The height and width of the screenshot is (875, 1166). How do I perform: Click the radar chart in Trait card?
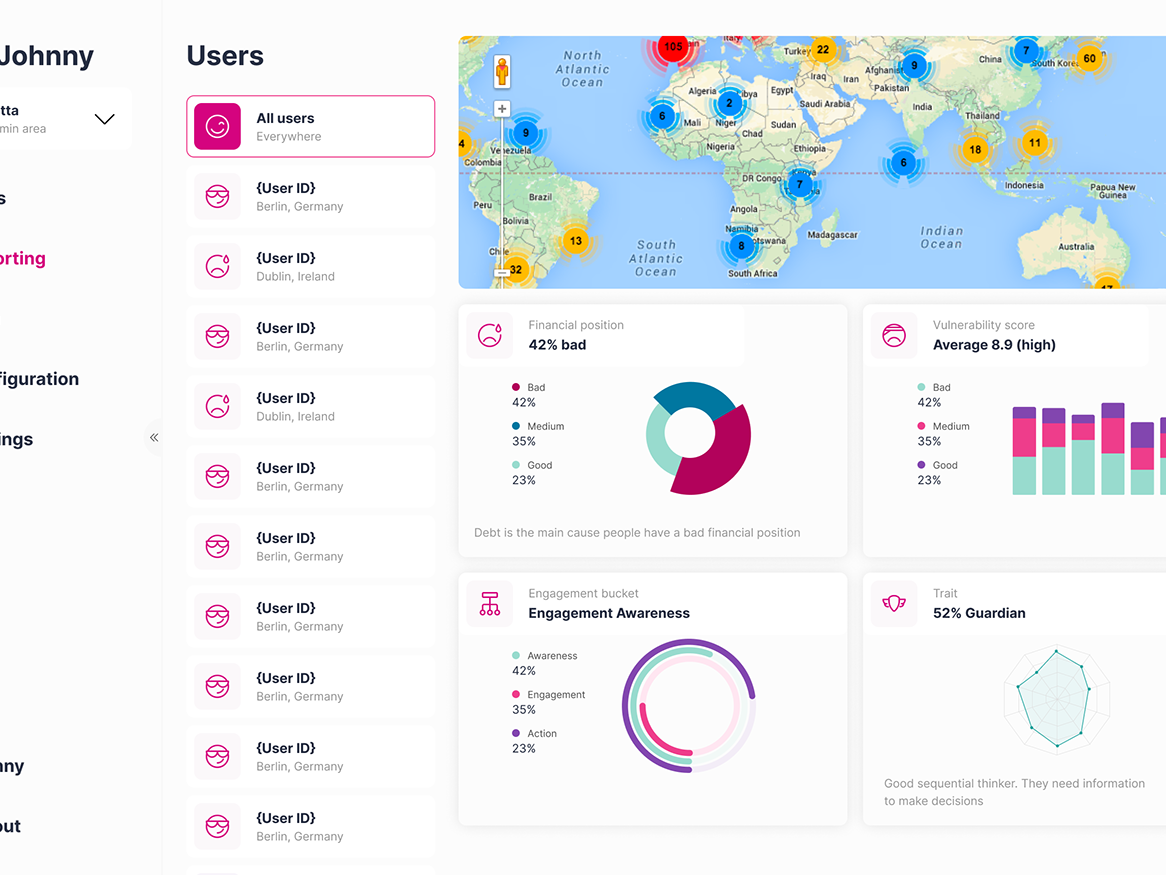[1057, 698]
